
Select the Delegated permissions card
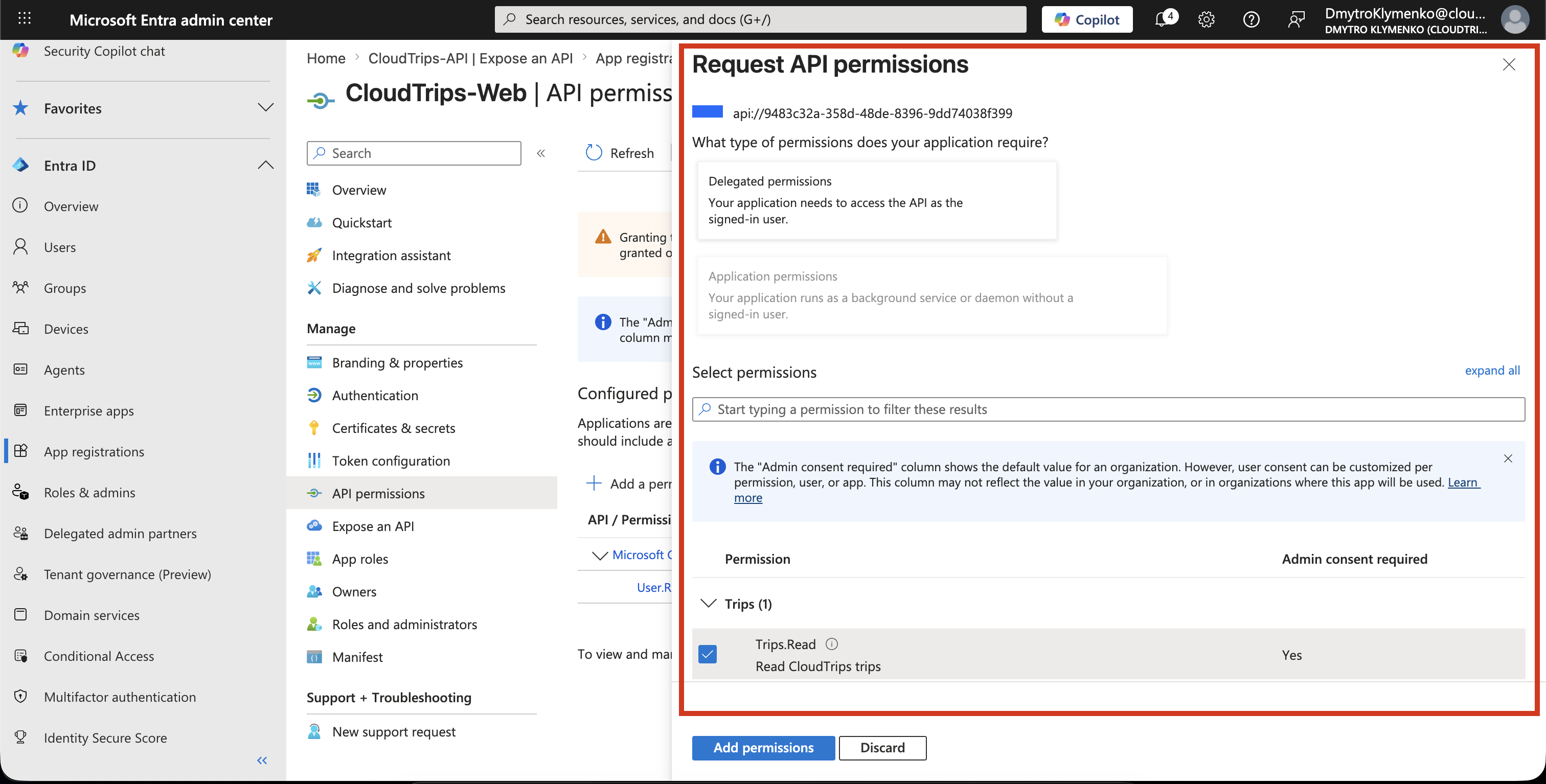point(877,200)
